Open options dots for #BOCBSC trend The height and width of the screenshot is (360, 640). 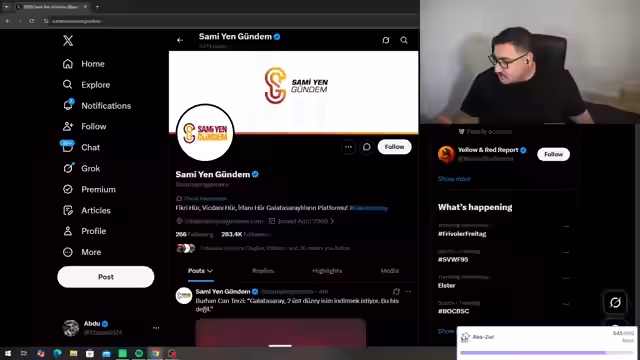(566, 304)
